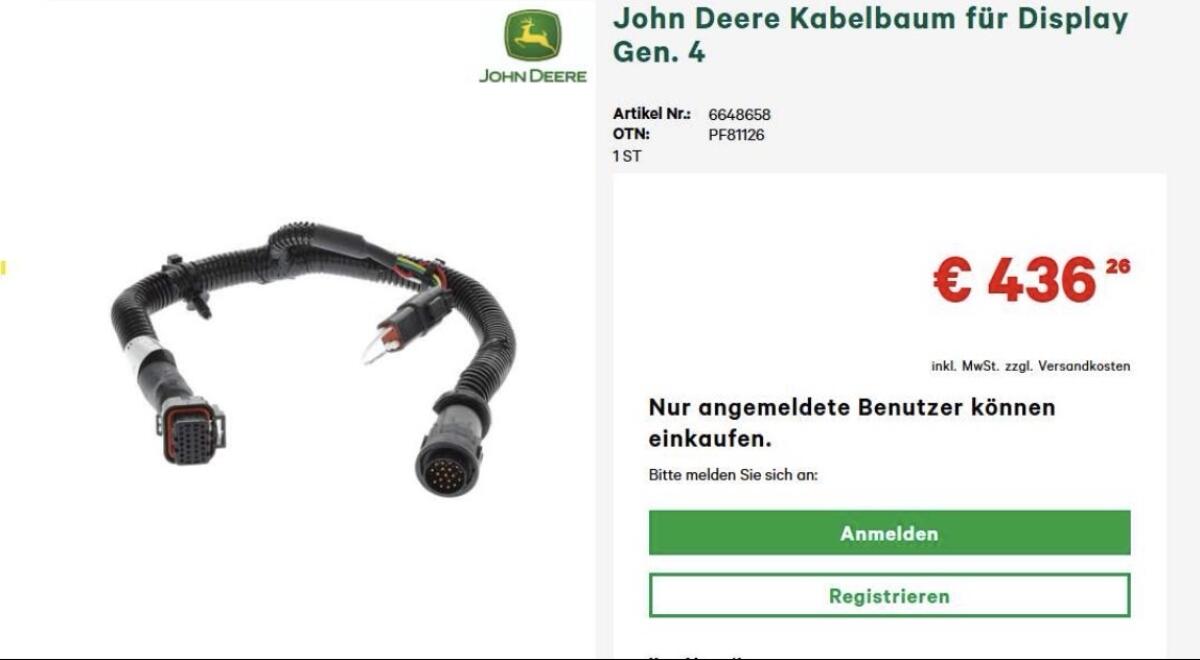Click the Nur angemeldete Benutzer heading
This screenshot has height=660, width=1200.
pyautogui.click(x=852, y=422)
